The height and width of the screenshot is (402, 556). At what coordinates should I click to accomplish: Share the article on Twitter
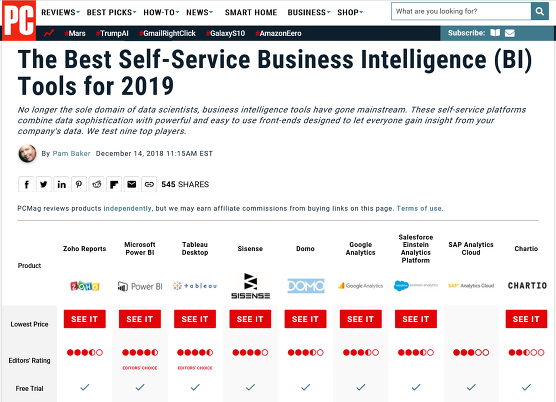tap(44, 184)
